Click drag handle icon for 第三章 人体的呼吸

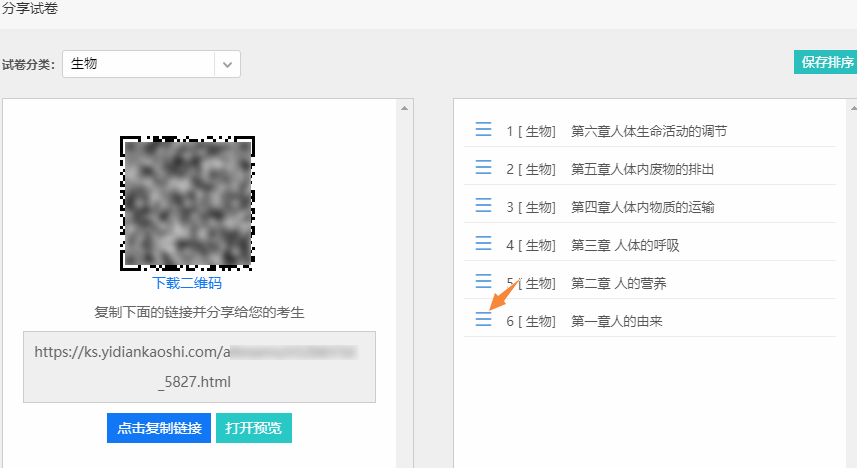(483, 243)
